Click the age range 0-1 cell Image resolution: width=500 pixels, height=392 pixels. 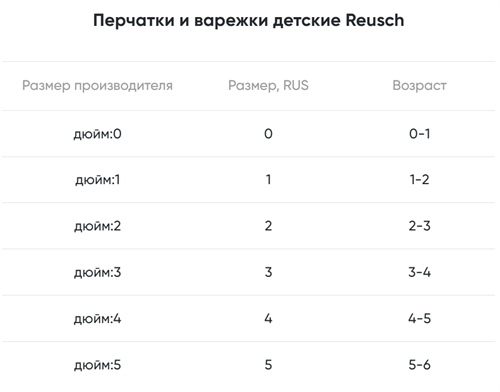419,134
